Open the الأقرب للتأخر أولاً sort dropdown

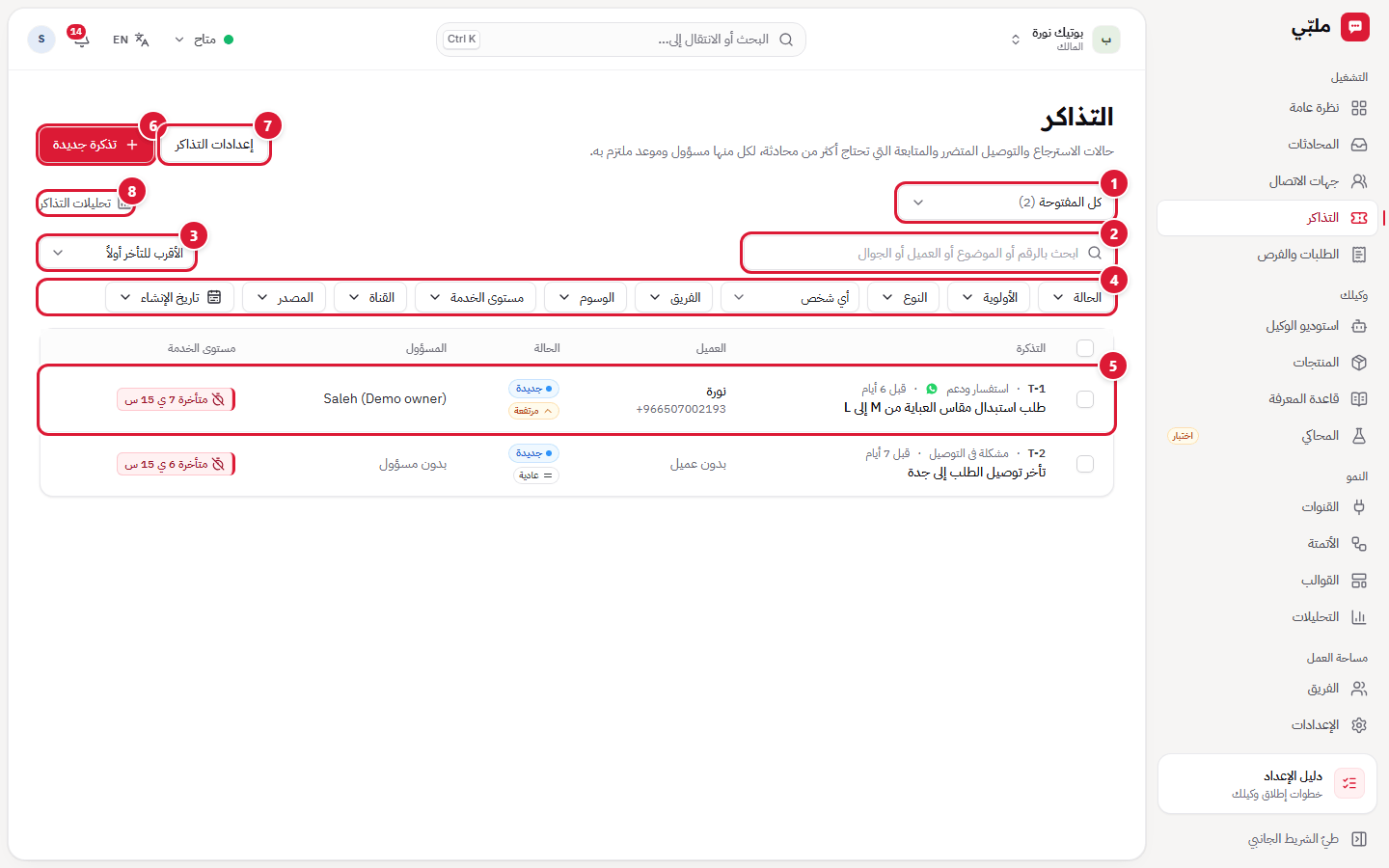[x=118, y=253]
